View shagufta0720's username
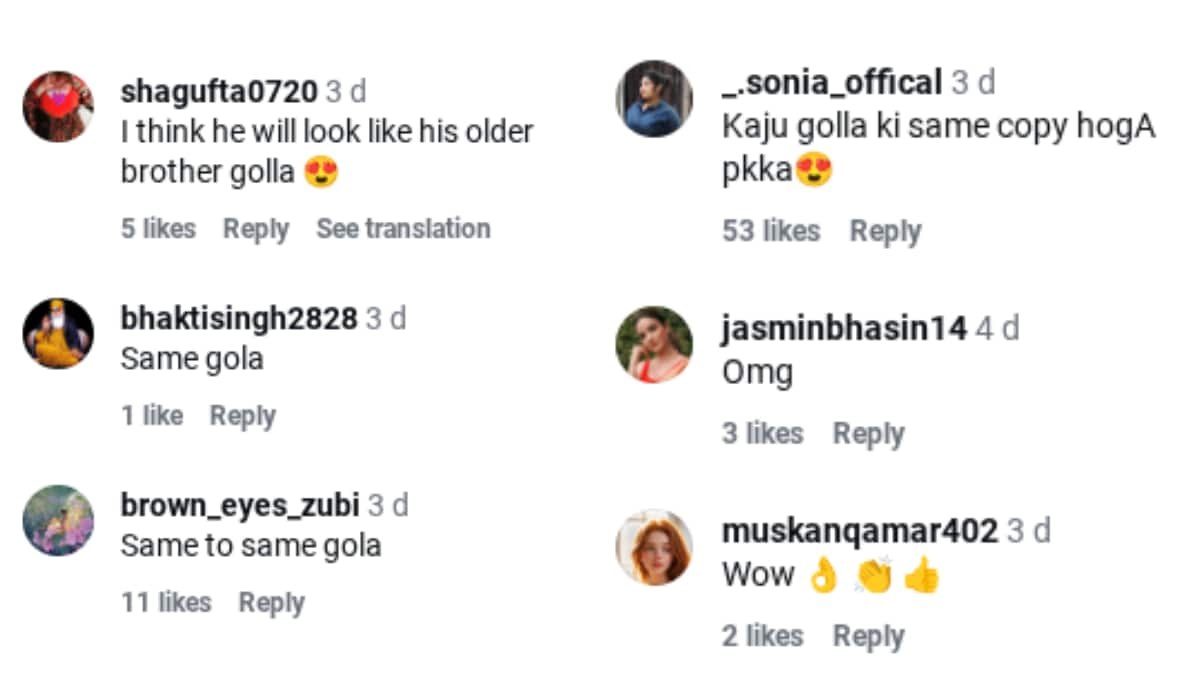Image resolution: width=1200 pixels, height=675 pixels. click(216, 91)
